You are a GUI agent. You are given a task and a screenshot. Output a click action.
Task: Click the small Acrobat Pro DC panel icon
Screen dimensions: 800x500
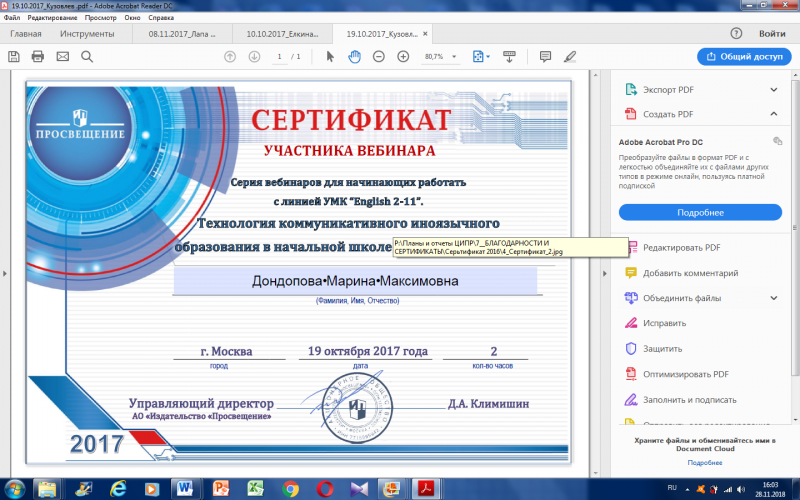click(778, 141)
